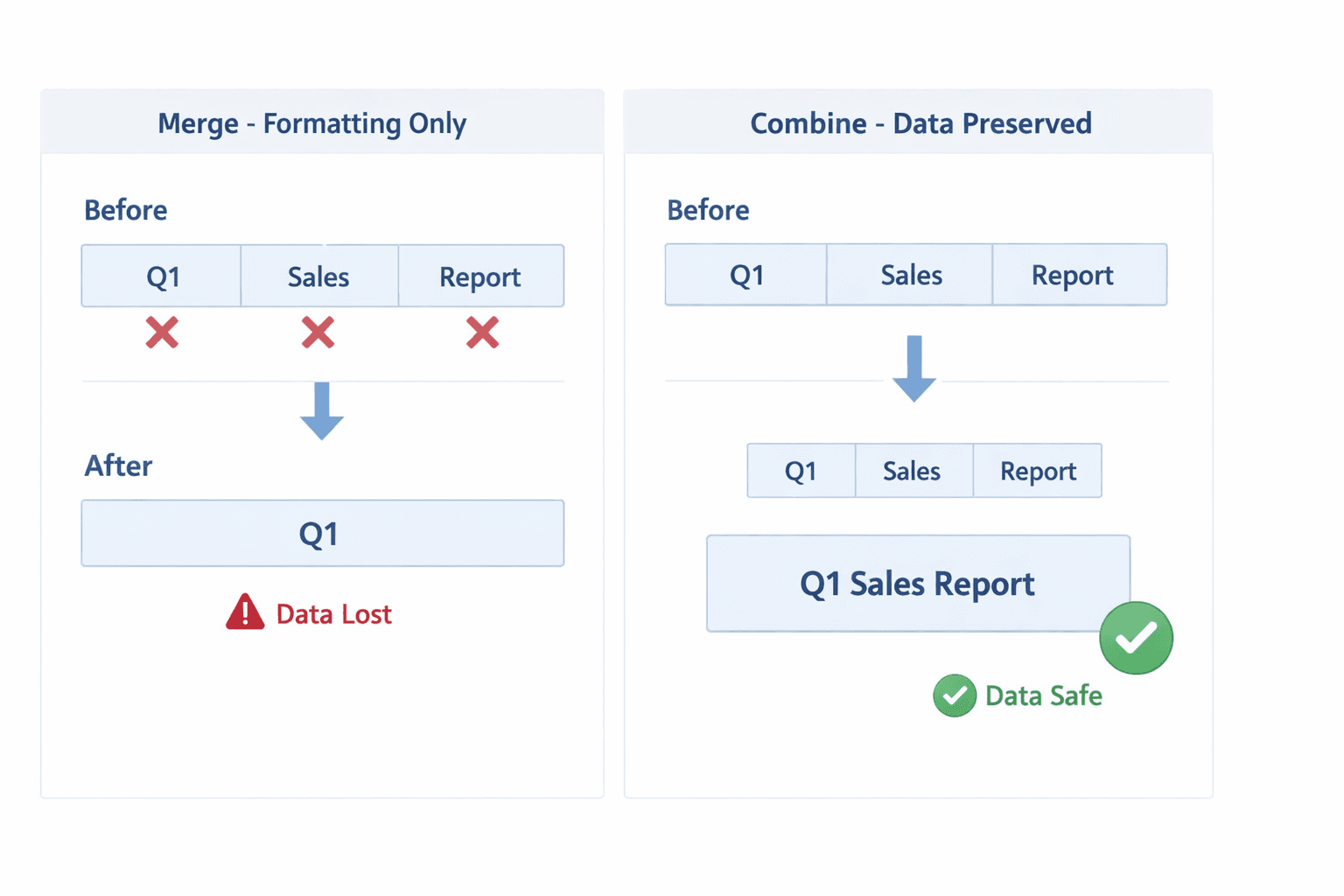Click the wide merged Q1 cell under After
The width and height of the screenshot is (1344, 896).
(322, 534)
